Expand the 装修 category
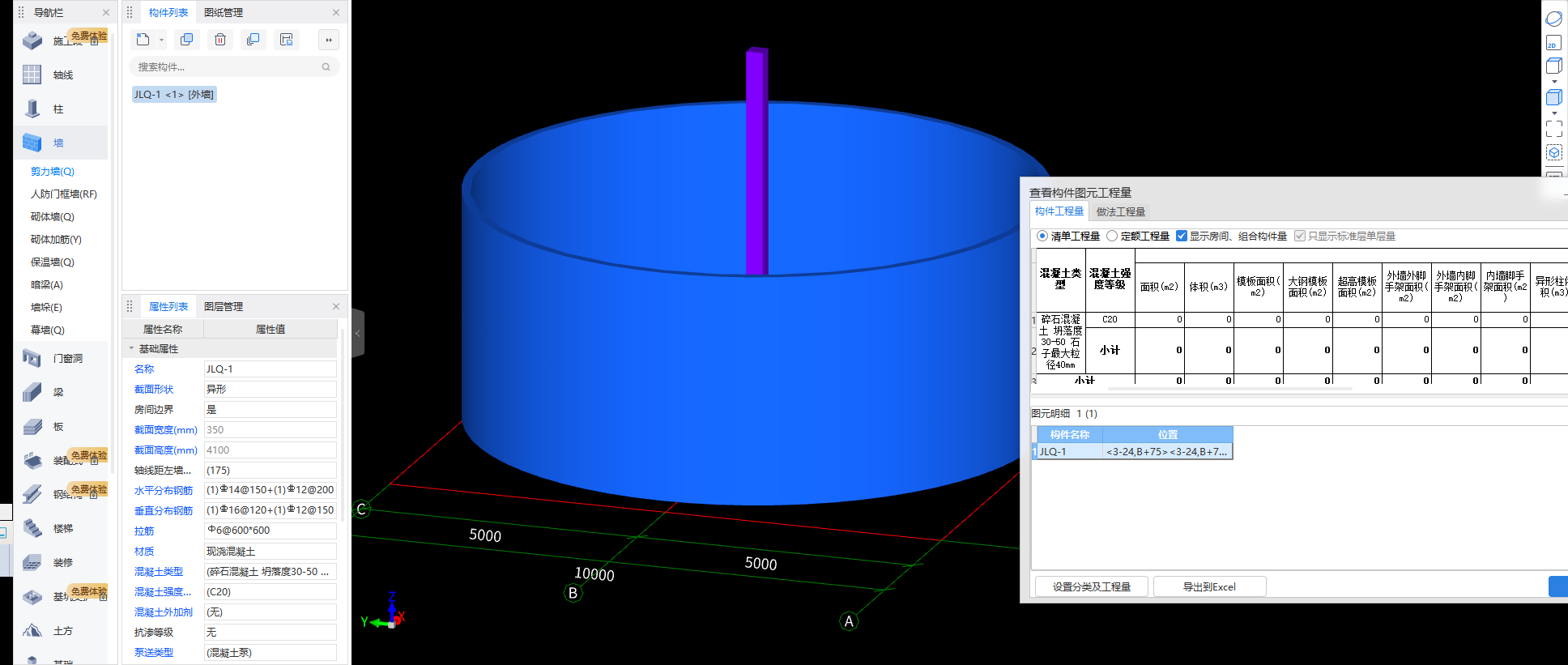The width and height of the screenshot is (1568, 665). click(x=61, y=562)
